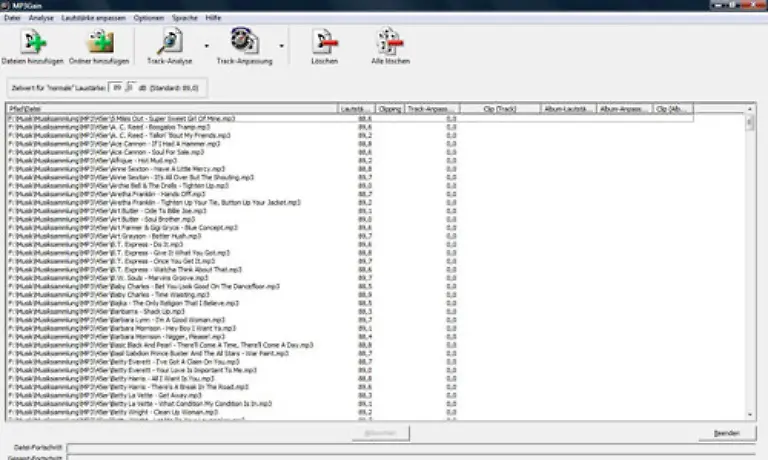Screen dimensions: 768x460
Task: Click Track-Anpassung value 0,0 in Barbara - Shack Up row
Action: click(451, 311)
